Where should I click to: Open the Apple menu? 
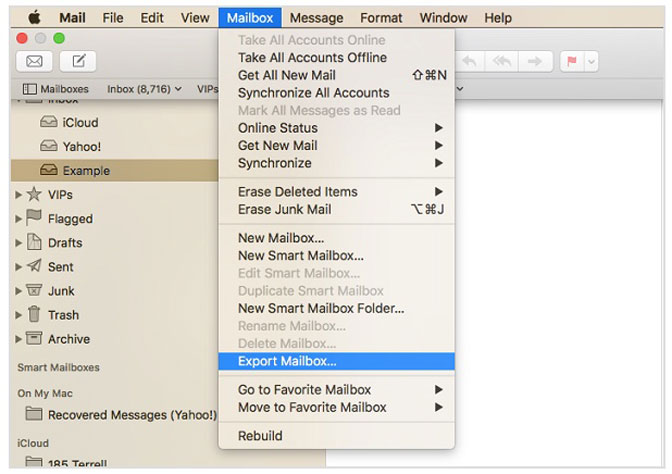click(34, 18)
